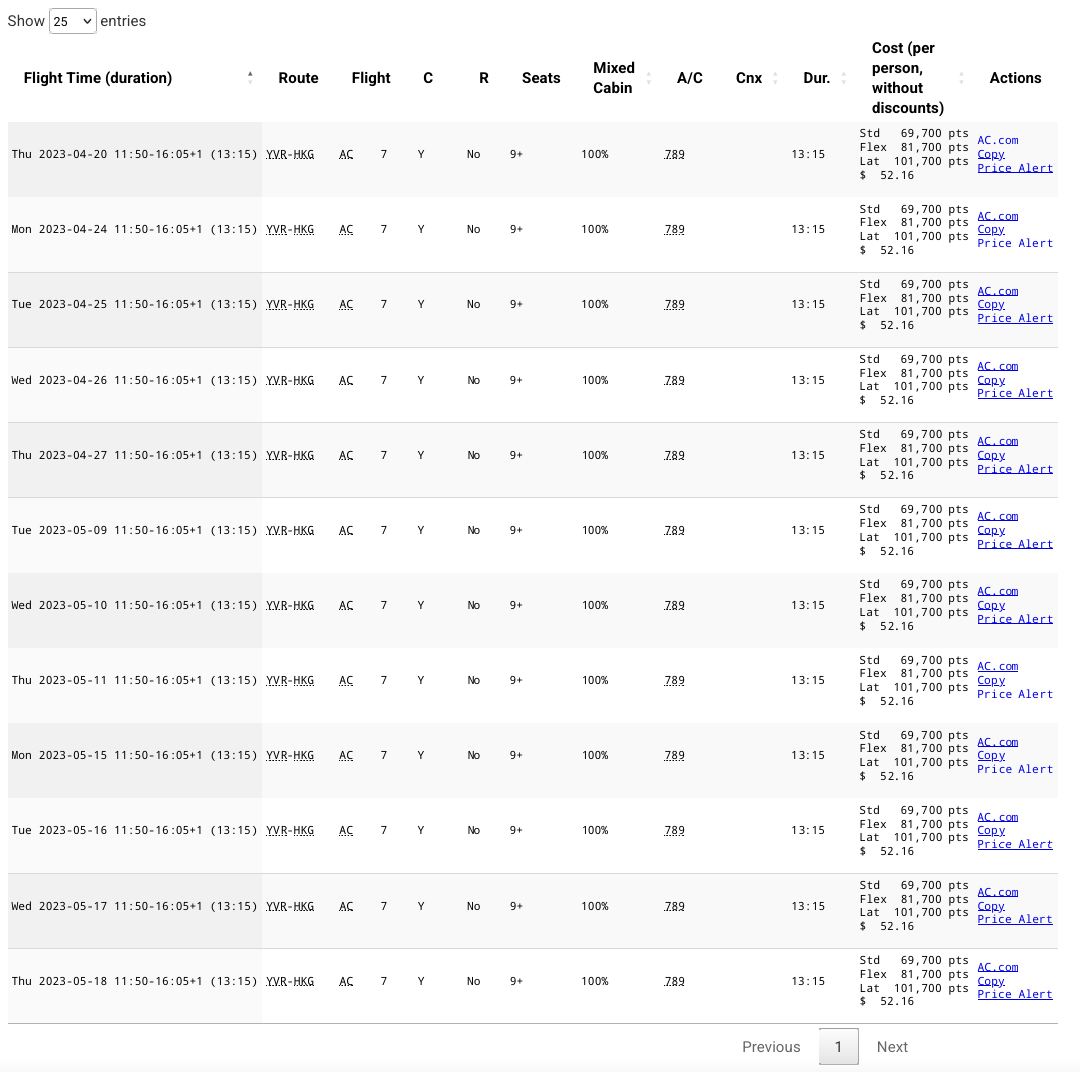Sort by Cnx column arrows
This screenshot has width=1080, height=1072.
tap(775, 78)
